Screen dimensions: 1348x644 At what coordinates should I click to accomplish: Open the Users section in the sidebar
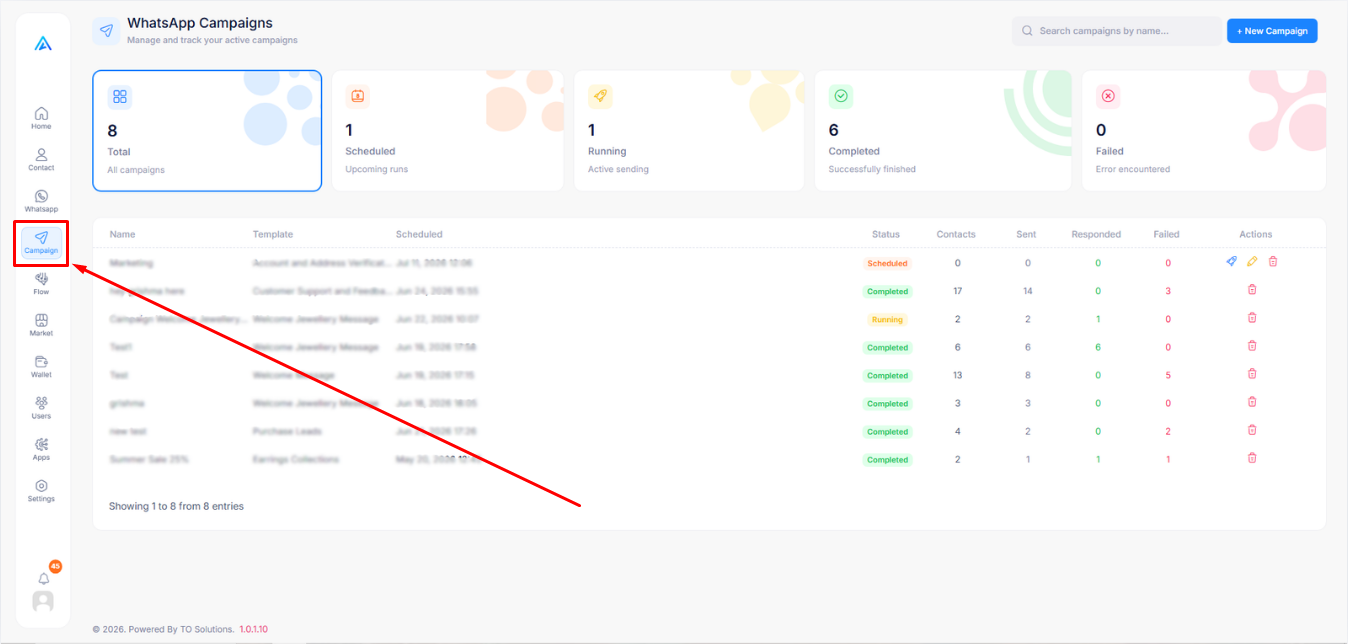(41, 408)
